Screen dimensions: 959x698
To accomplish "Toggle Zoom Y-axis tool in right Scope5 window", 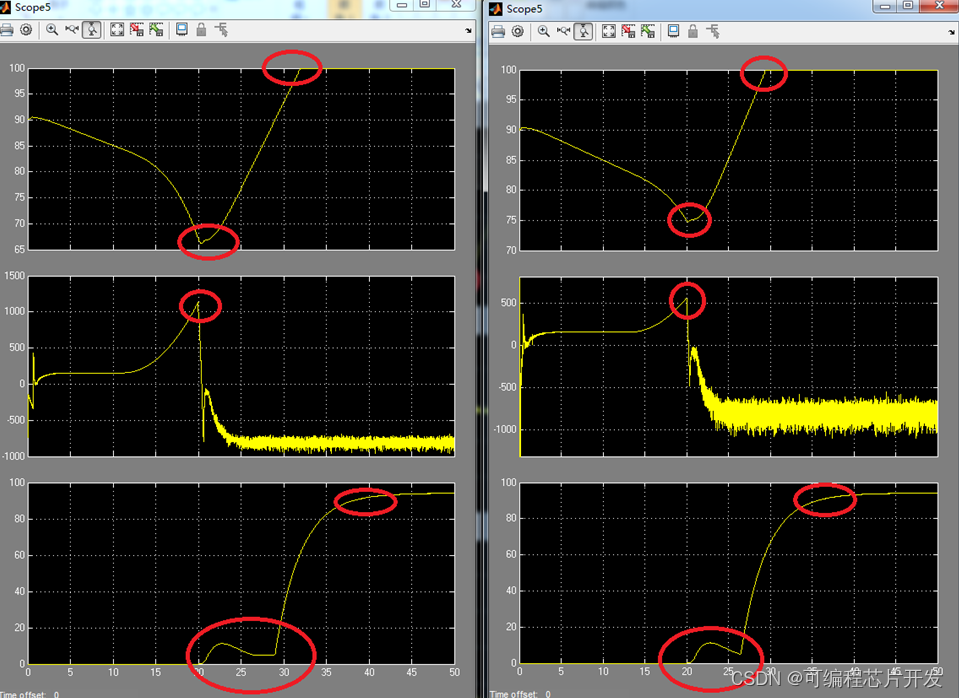I will pos(583,31).
